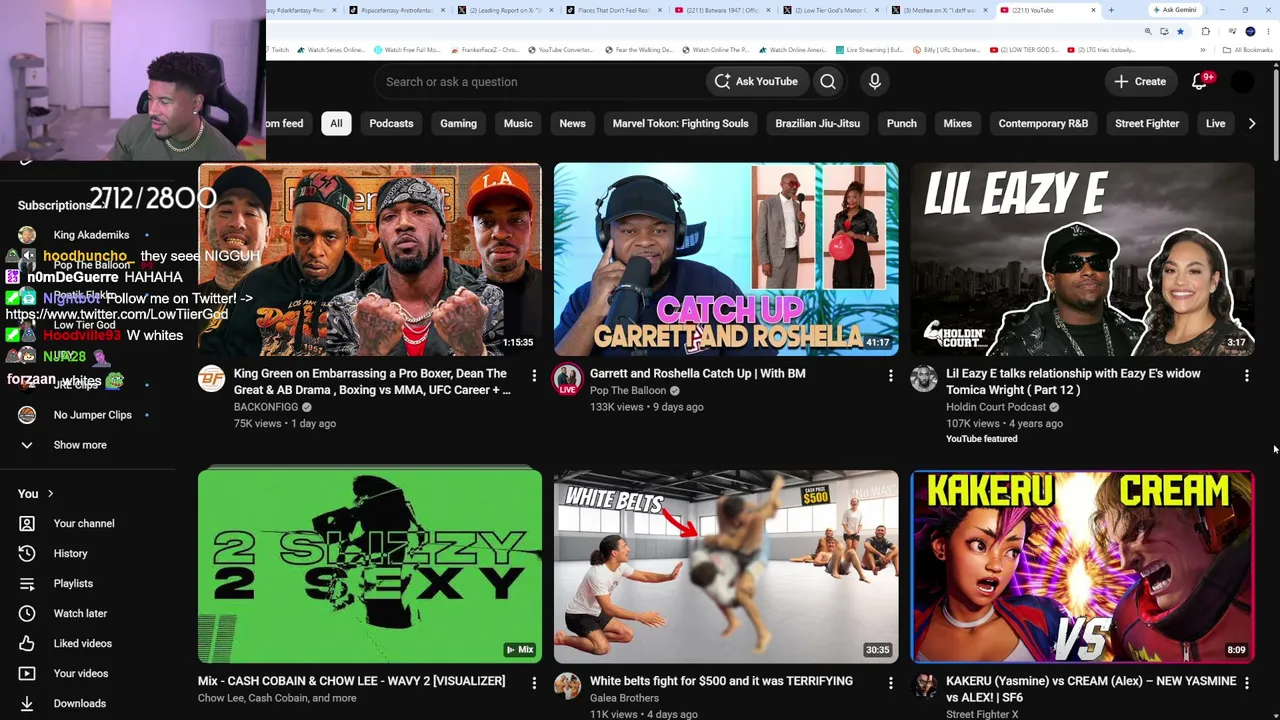
Task: Open the browser extensions puzzle icon
Action: (x=1206, y=31)
